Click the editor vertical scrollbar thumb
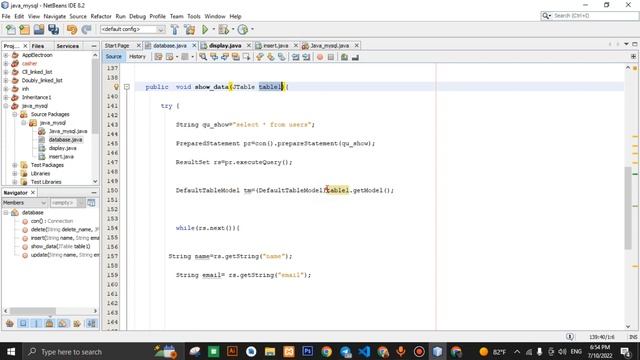The height and width of the screenshot is (360, 640). point(628,208)
